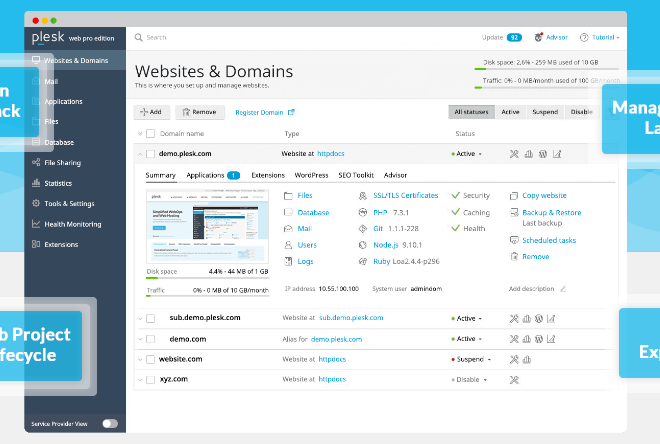Click tools icon in demo.com row
This screenshot has width=660, height=444.
click(x=514, y=339)
